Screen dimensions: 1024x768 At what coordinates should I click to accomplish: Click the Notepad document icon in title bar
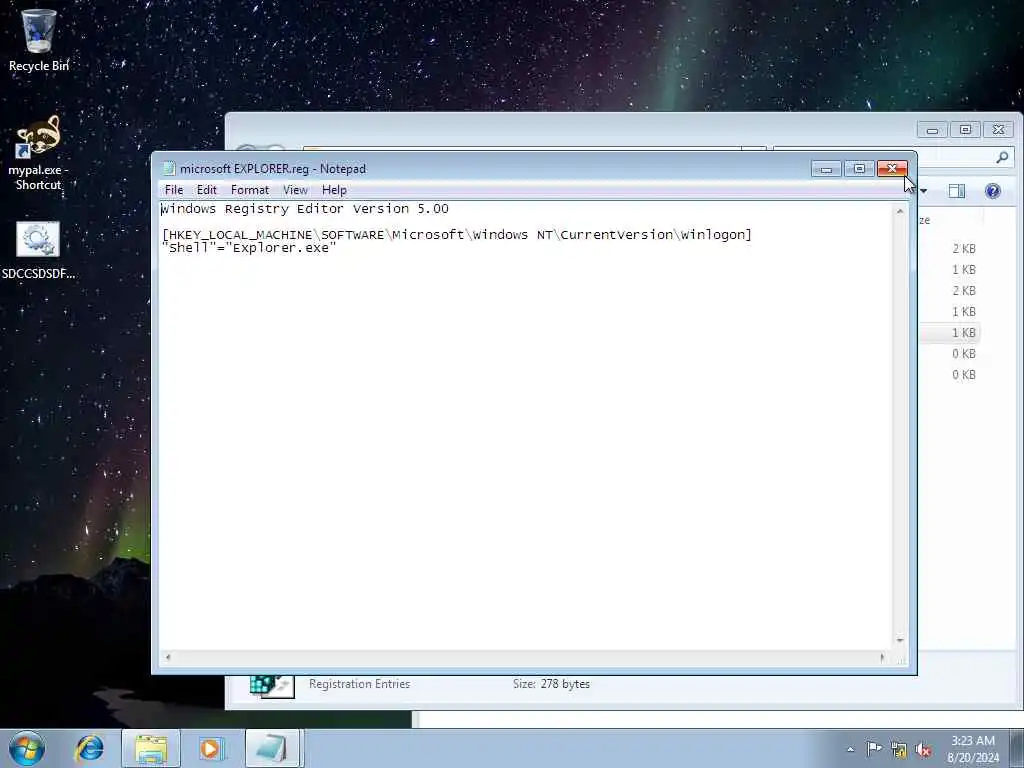169,168
